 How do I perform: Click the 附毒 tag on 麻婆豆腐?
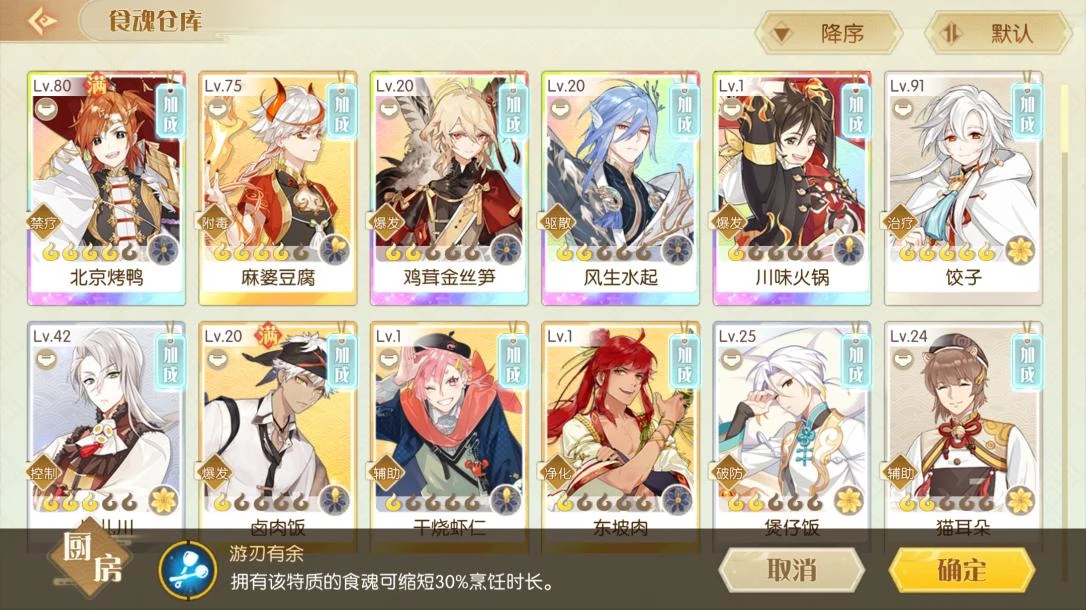pyautogui.click(x=214, y=223)
